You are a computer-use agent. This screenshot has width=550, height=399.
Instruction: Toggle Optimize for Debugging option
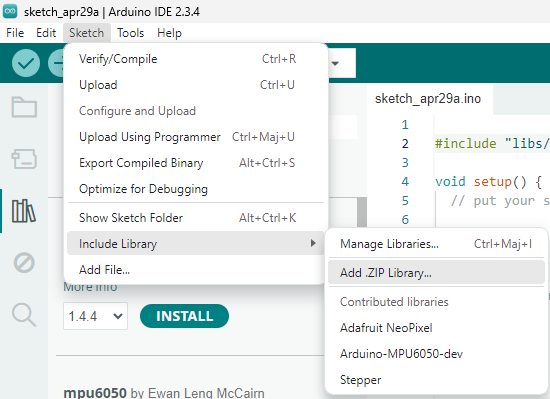pyautogui.click(x=196, y=189)
